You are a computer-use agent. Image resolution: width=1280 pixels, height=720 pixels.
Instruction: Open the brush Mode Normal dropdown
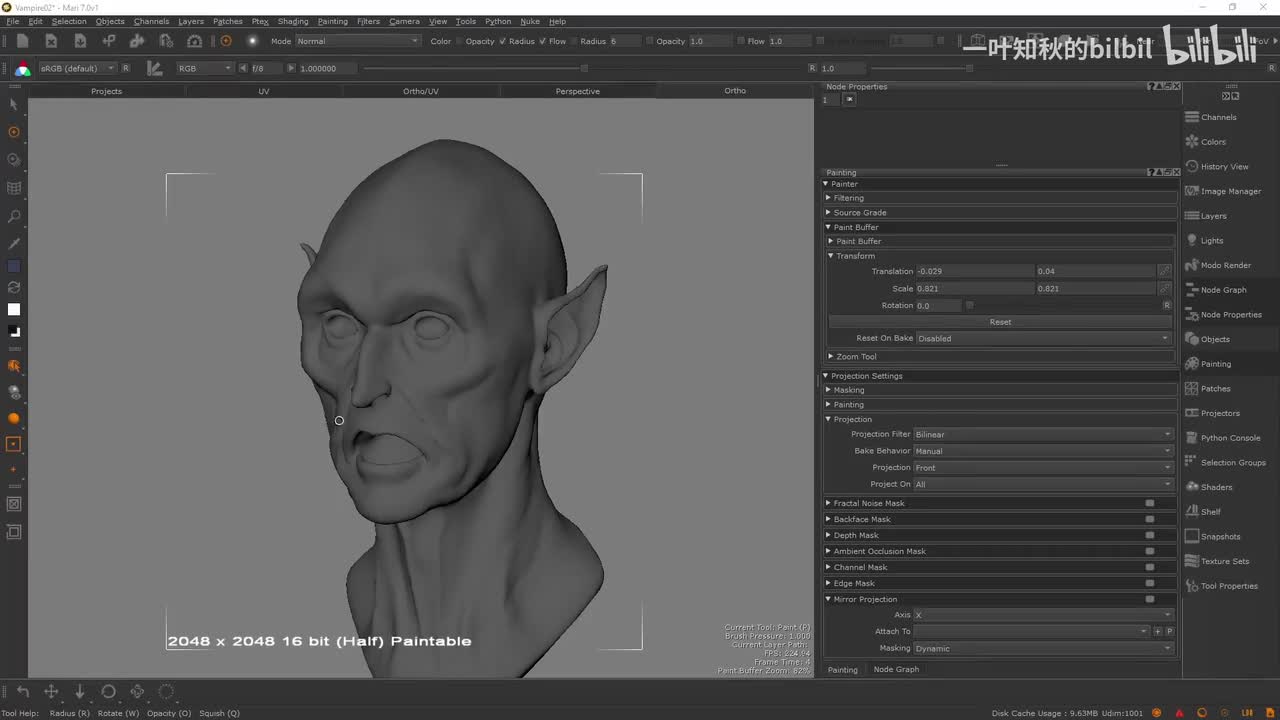coord(358,41)
